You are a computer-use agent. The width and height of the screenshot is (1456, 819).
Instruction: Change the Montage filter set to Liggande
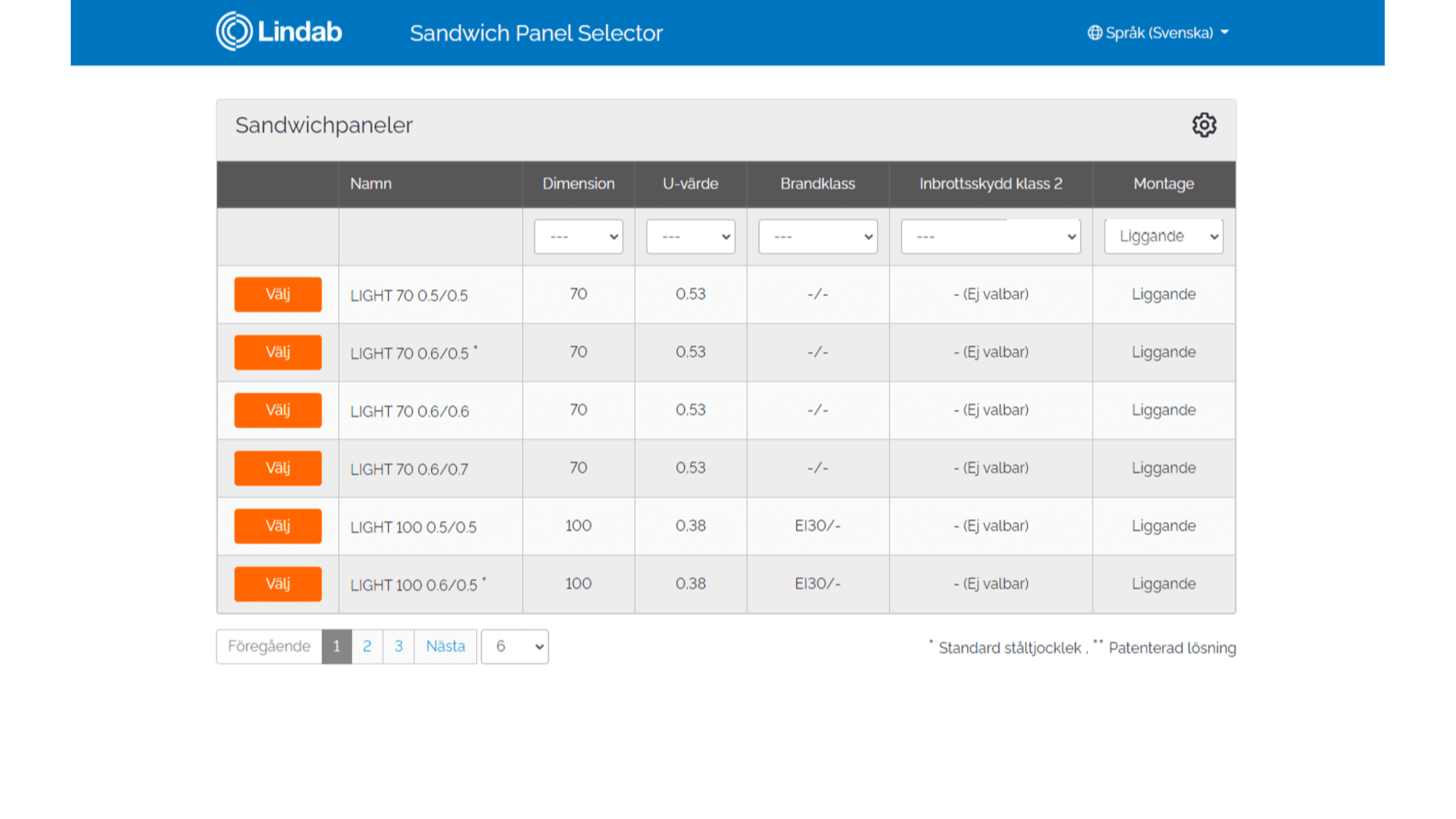1163,236
